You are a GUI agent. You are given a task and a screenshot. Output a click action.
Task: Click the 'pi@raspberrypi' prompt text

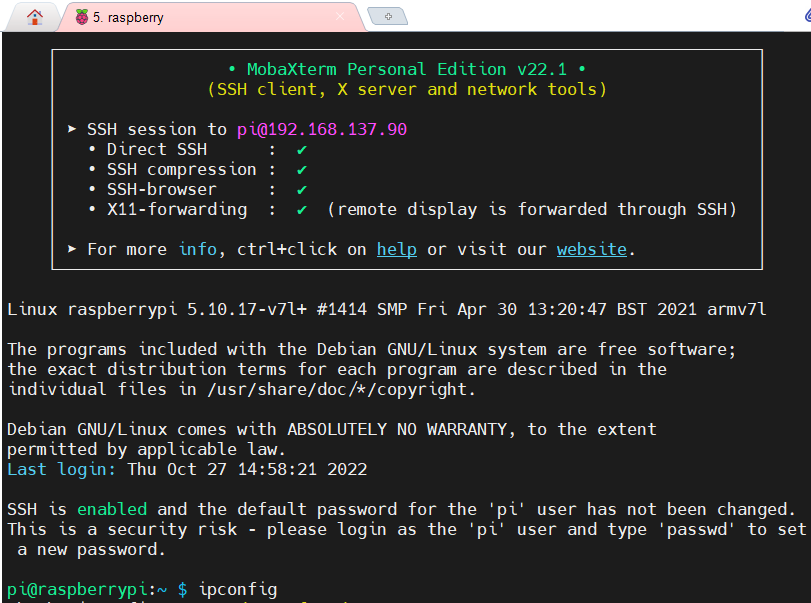pyautogui.click(x=78, y=590)
